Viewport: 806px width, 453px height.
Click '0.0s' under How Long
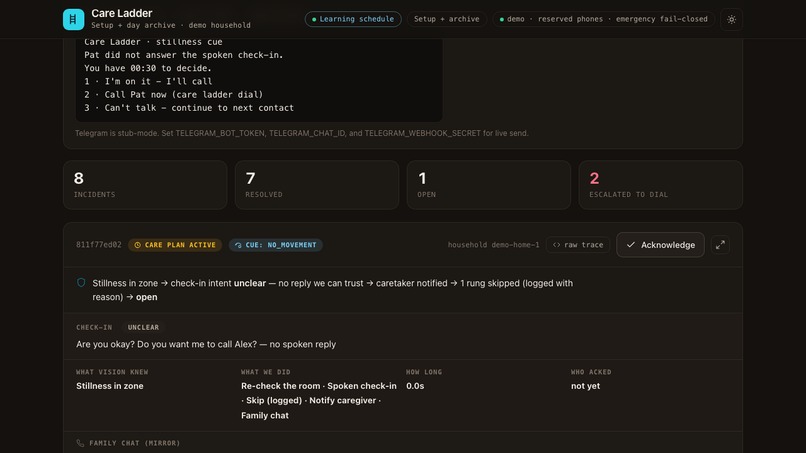pyautogui.click(x=415, y=386)
